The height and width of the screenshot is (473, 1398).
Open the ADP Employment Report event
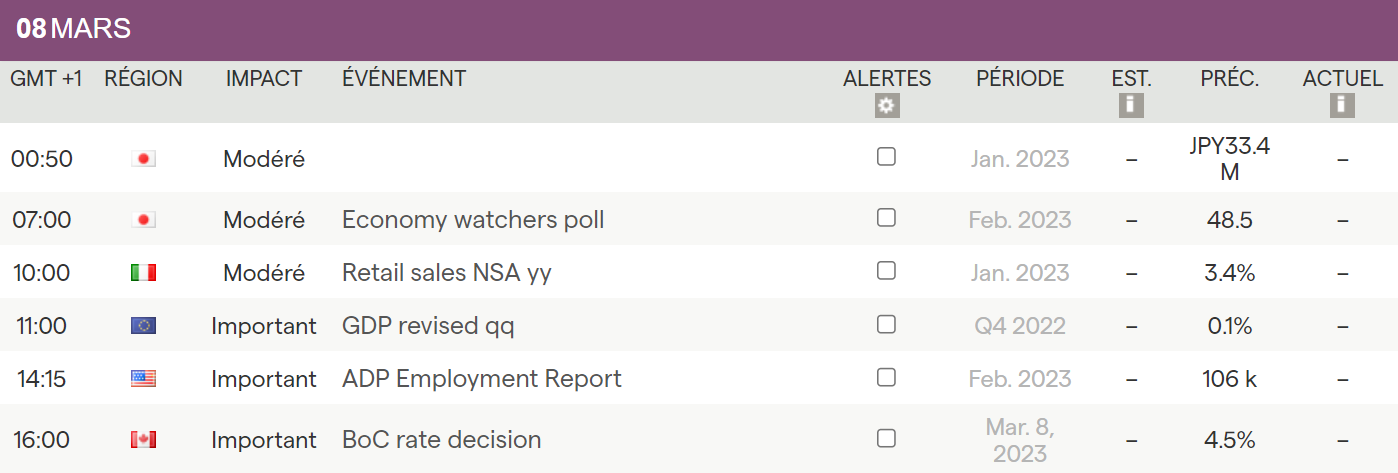click(x=481, y=379)
